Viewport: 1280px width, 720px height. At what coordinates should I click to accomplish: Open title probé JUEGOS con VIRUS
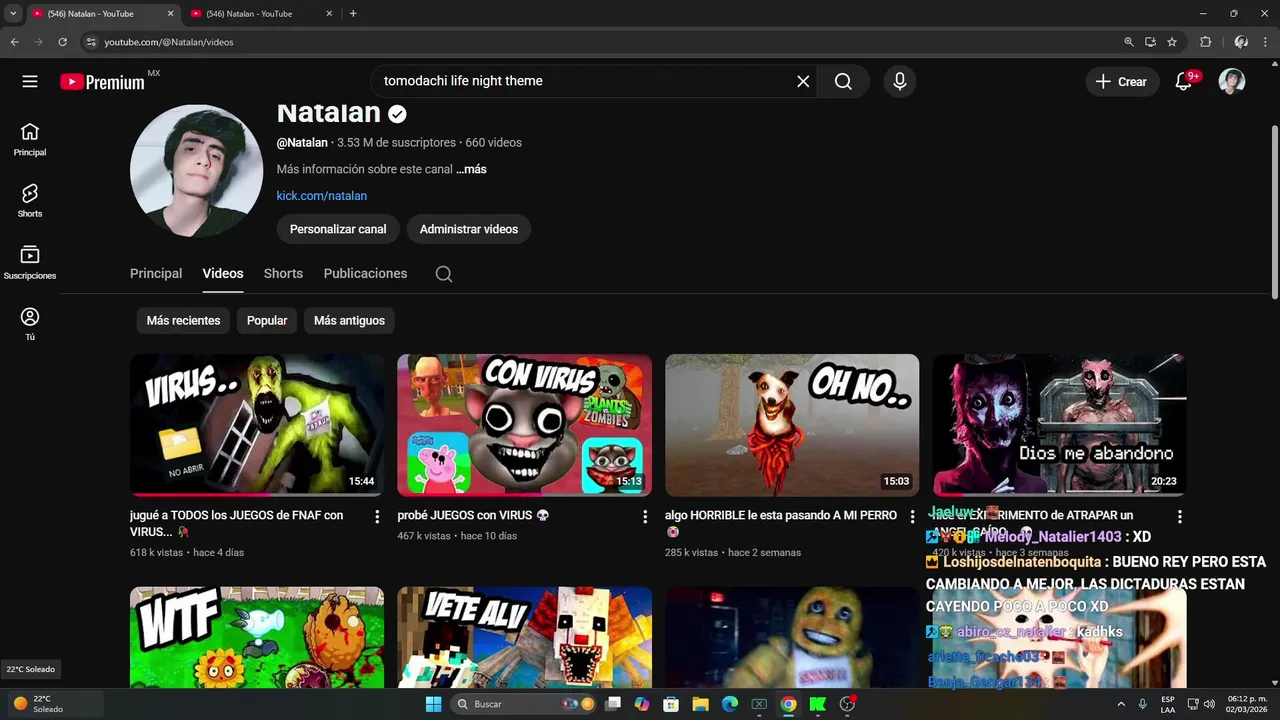tap(473, 516)
